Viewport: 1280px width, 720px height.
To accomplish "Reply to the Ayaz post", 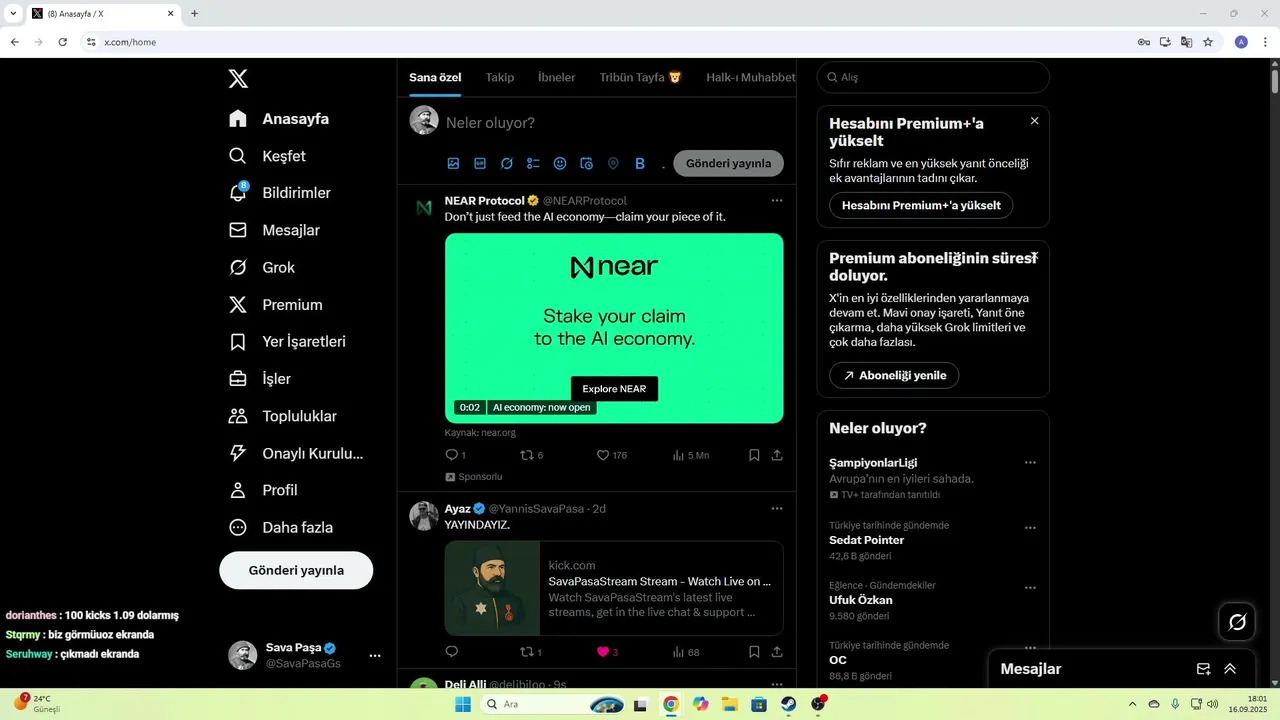I will (452, 652).
